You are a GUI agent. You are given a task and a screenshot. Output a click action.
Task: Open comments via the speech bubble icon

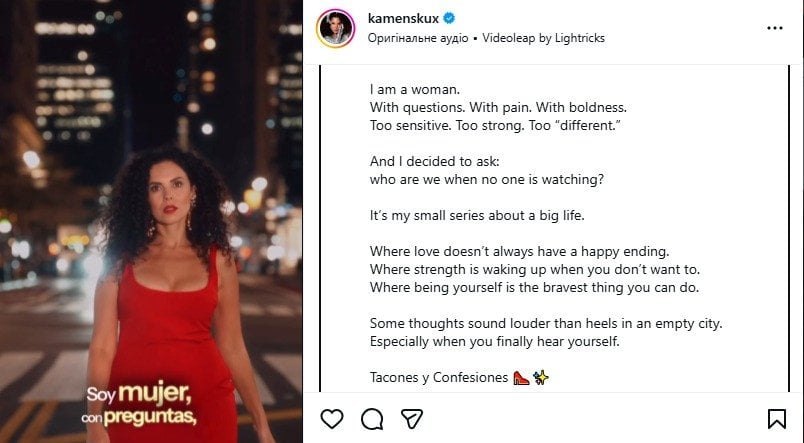(x=372, y=418)
